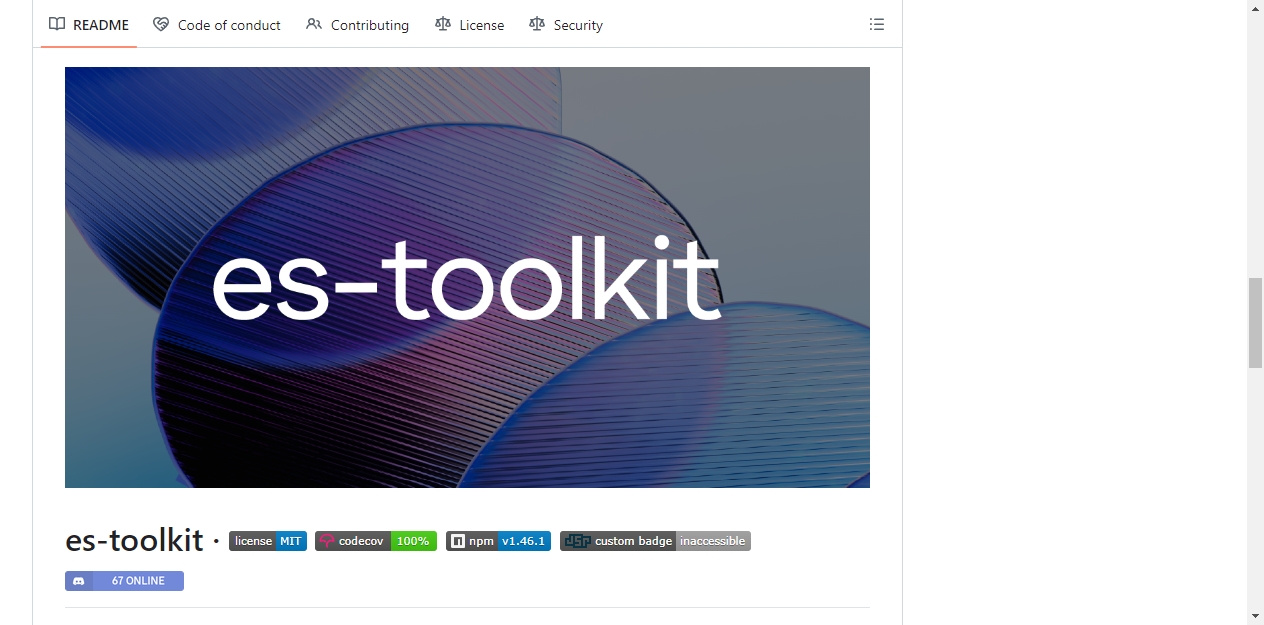1264x625 pixels.
Task: Select the License tab
Action: pyautogui.click(x=470, y=25)
